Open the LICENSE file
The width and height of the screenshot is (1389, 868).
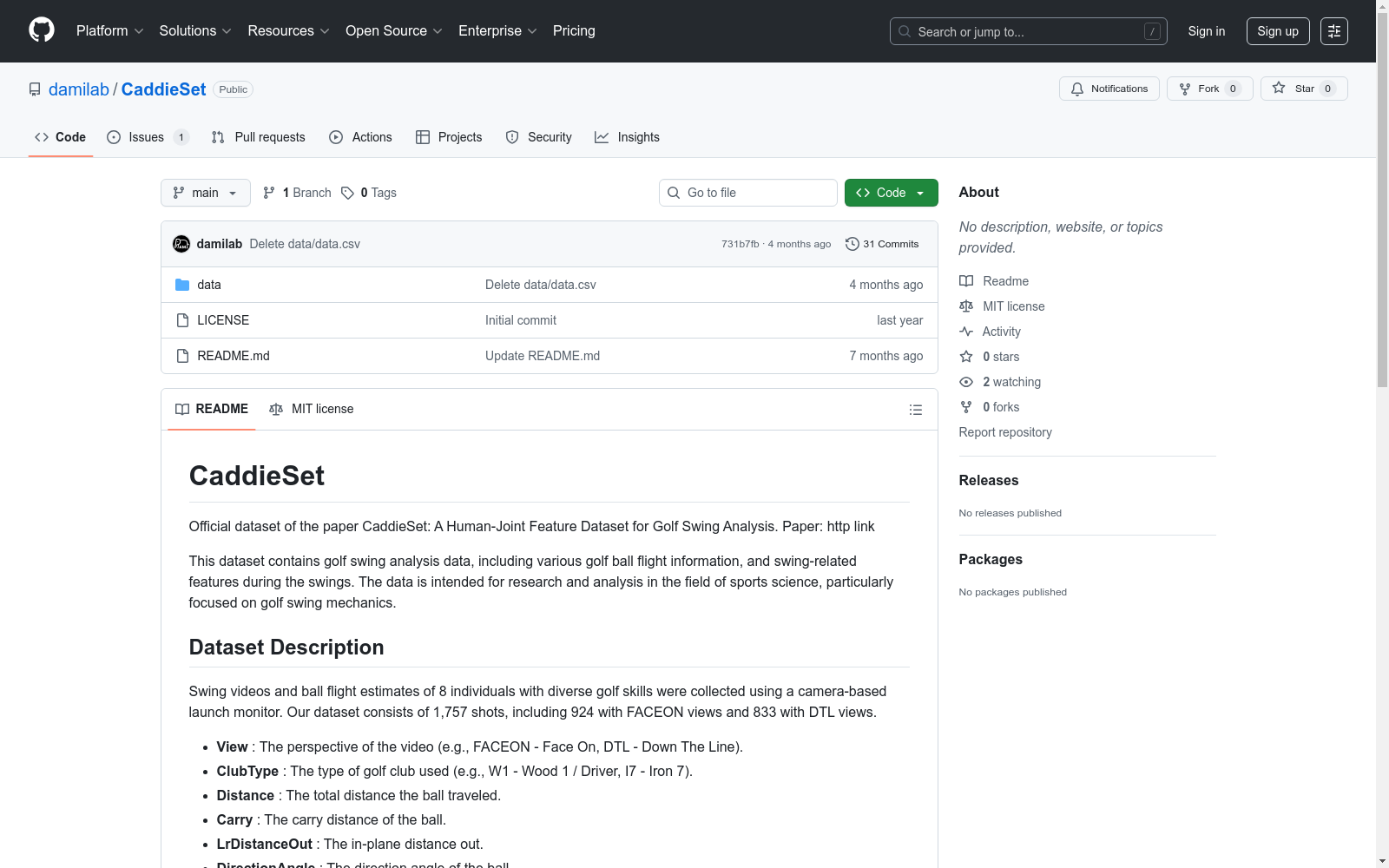coord(223,320)
